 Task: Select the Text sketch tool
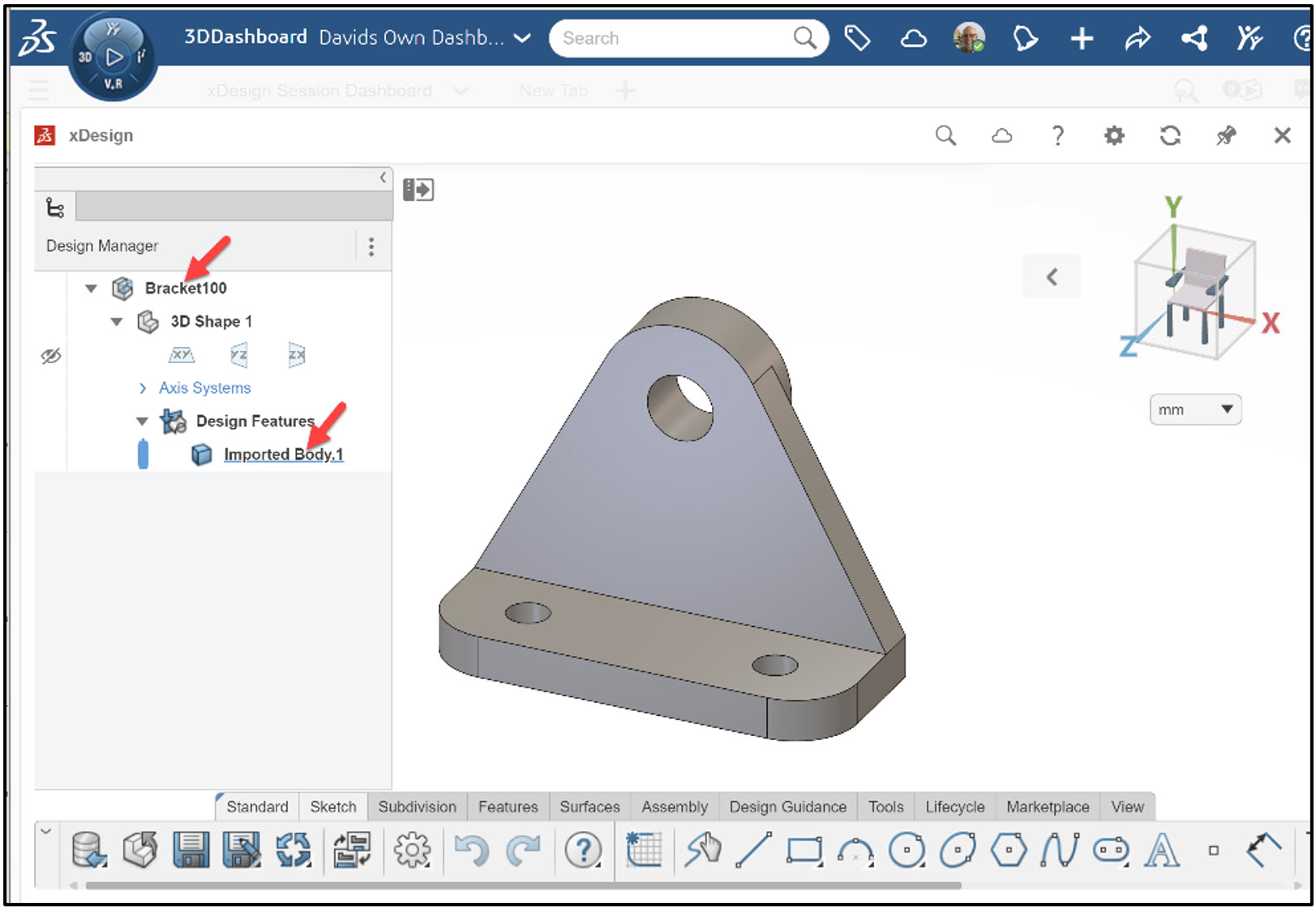pyautogui.click(x=1163, y=850)
